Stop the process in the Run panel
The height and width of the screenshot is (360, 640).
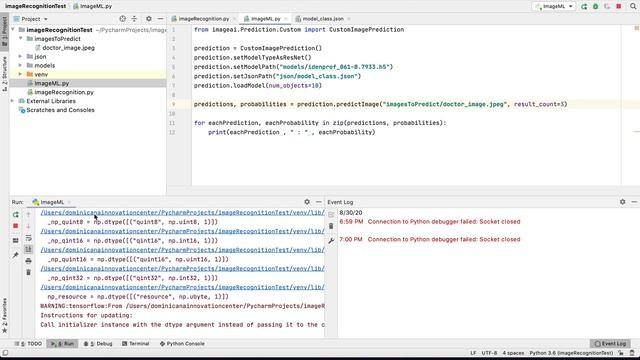click(x=16, y=226)
